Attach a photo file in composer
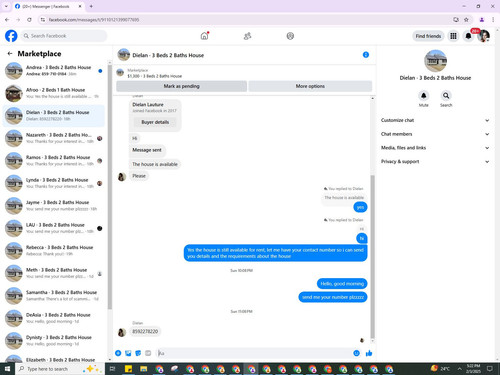Viewport: 500px width, 375px height. click(128, 353)
